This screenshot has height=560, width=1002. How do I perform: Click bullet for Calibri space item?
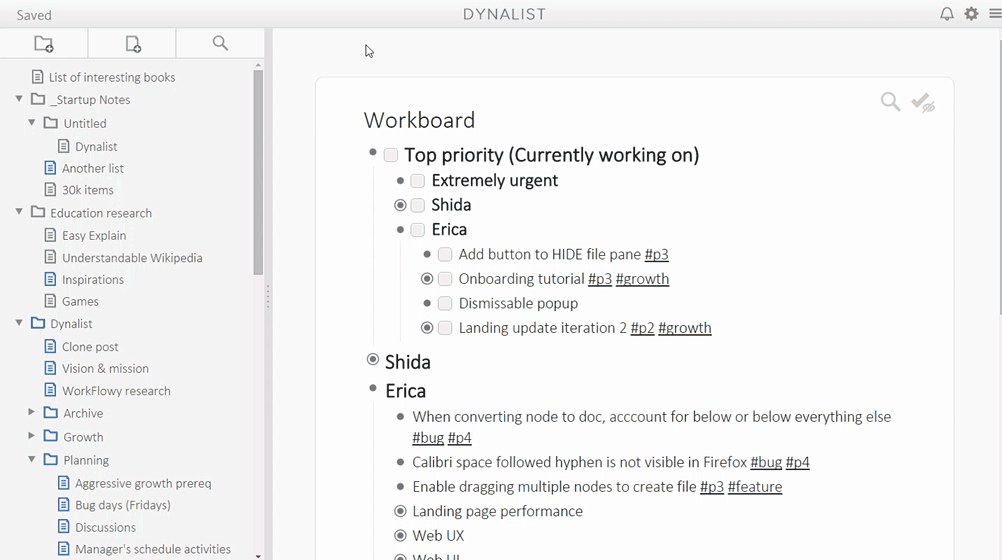401,462
